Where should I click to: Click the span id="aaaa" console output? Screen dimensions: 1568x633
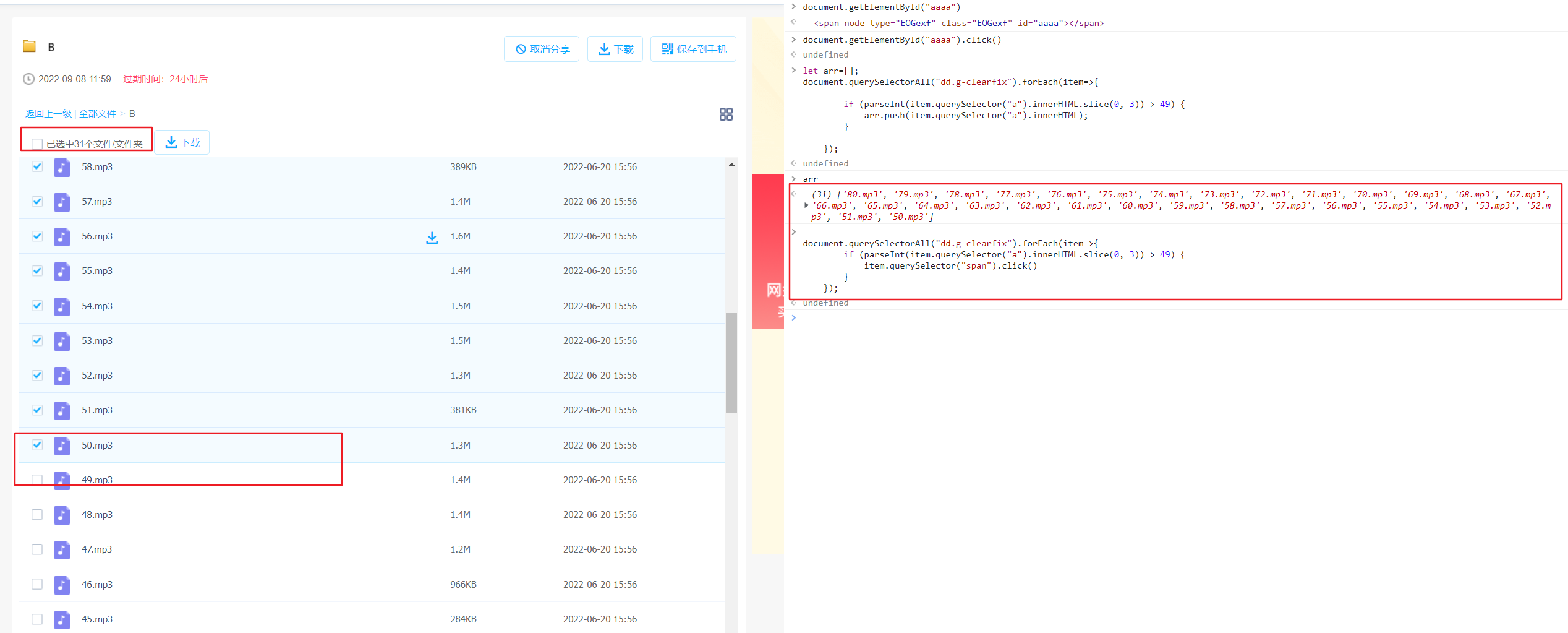(958, 24)
